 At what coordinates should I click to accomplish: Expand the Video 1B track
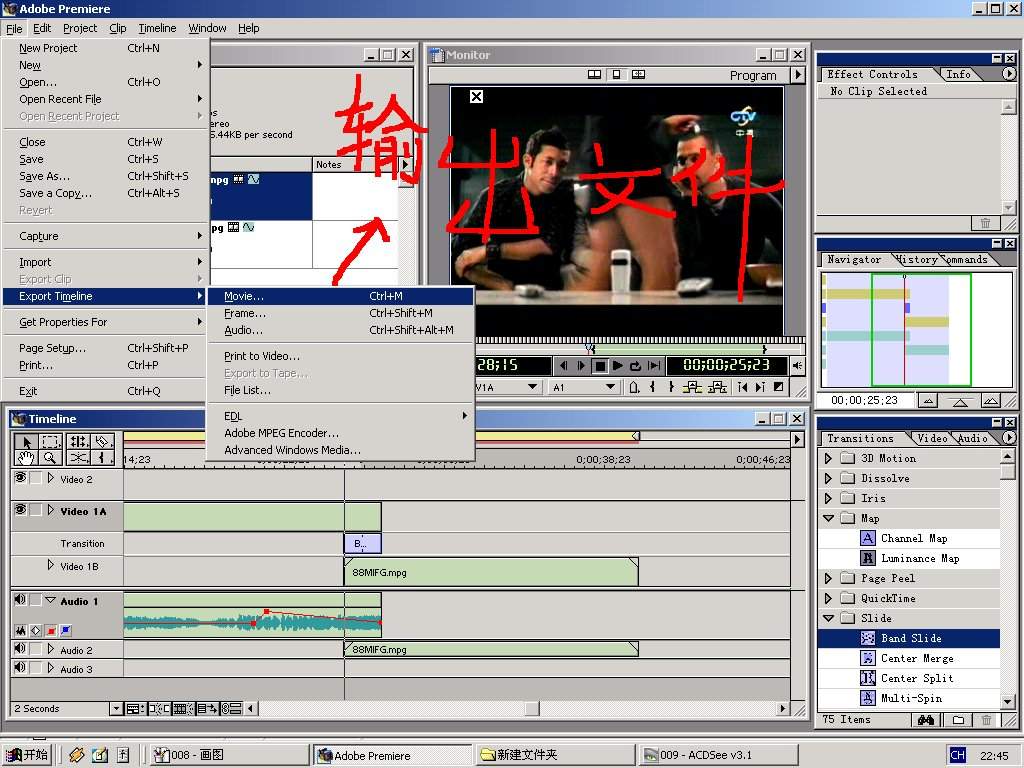51,565
